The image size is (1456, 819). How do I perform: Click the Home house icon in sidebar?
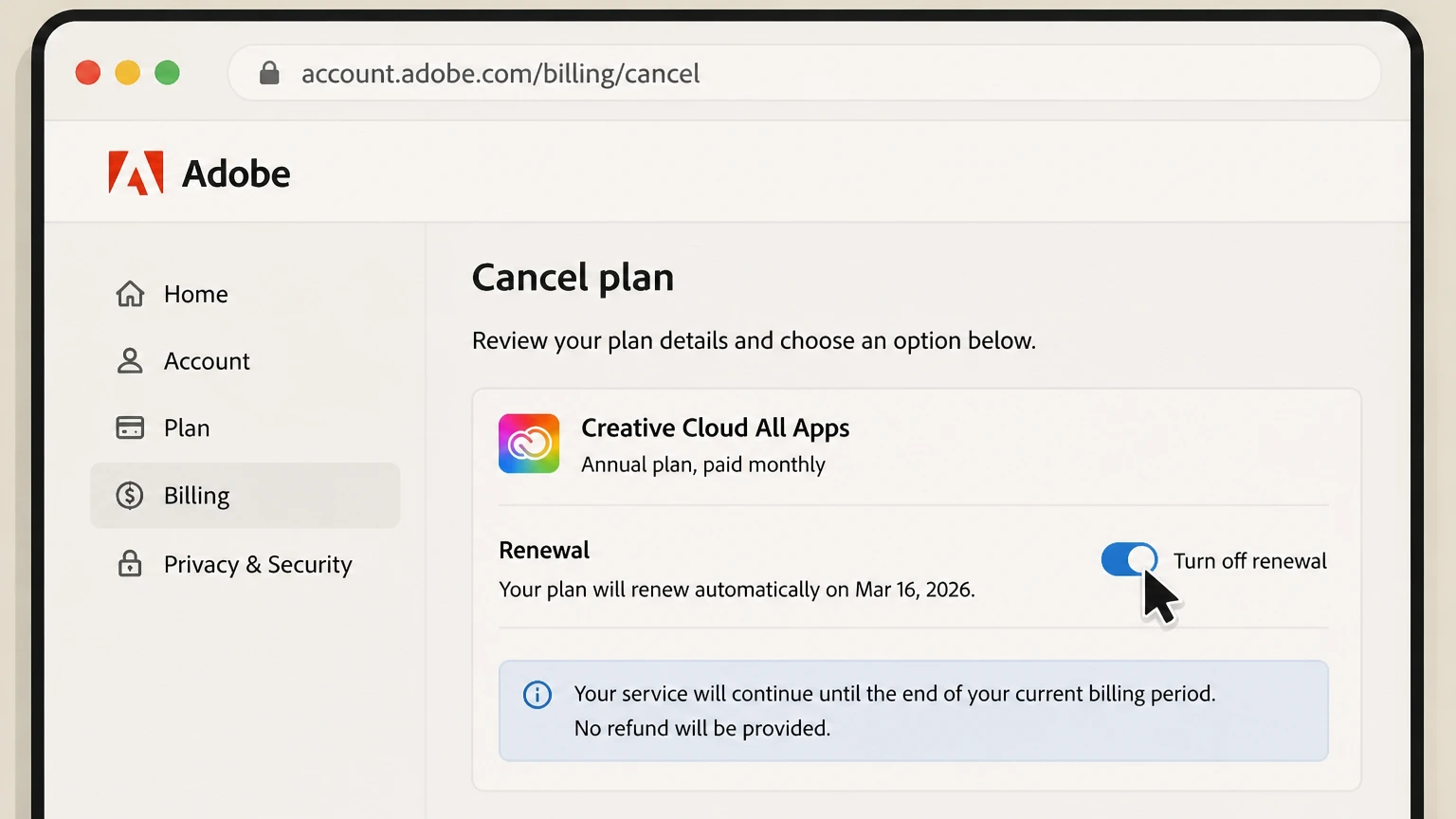[130, 294]
